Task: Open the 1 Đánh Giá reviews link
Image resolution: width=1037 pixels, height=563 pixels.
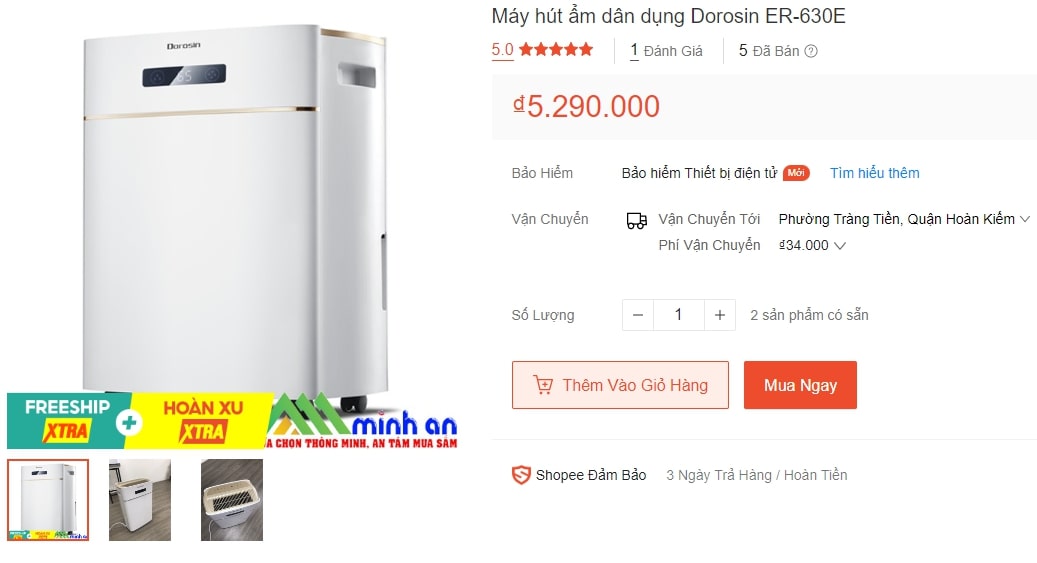Action: 666,51
